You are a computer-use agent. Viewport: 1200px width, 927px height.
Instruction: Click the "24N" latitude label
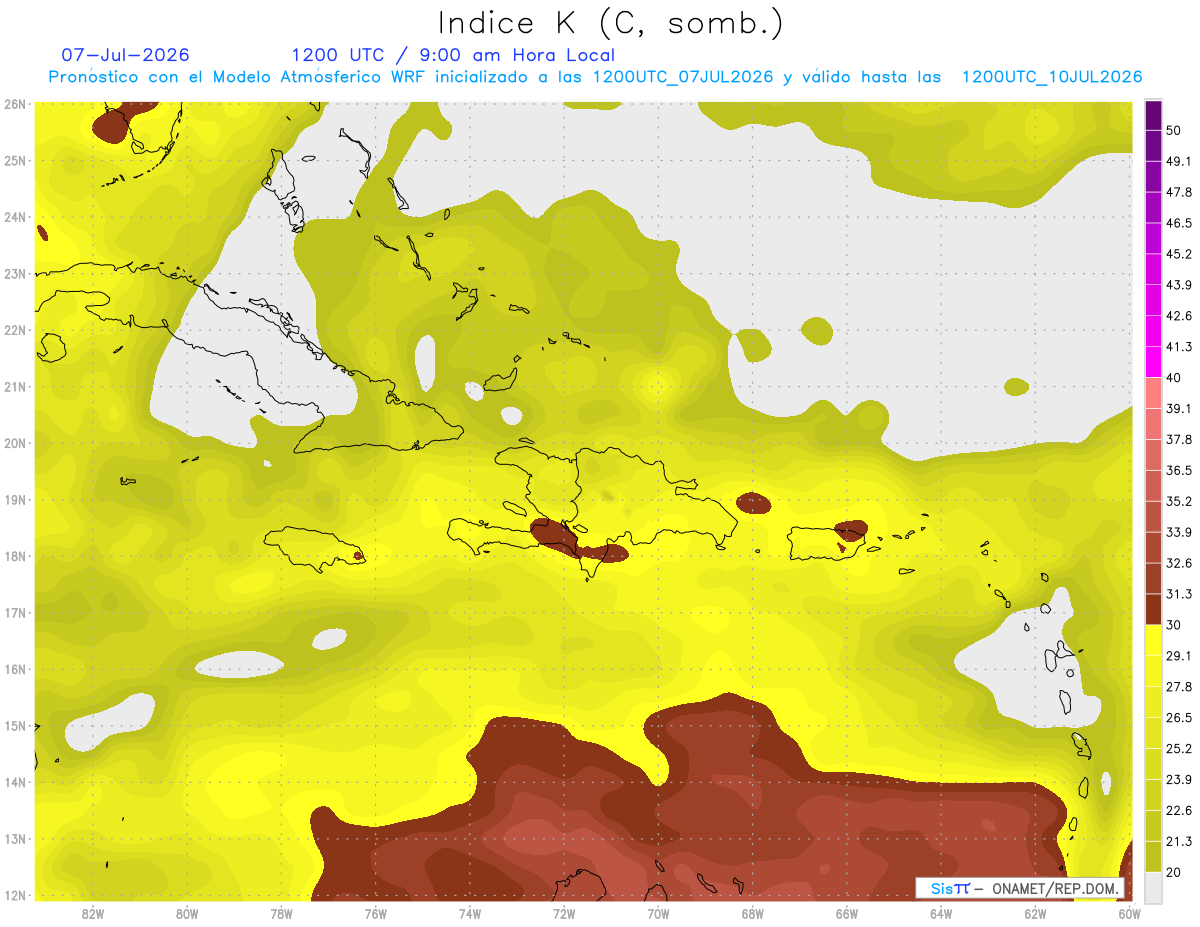(x=15, y=217)
